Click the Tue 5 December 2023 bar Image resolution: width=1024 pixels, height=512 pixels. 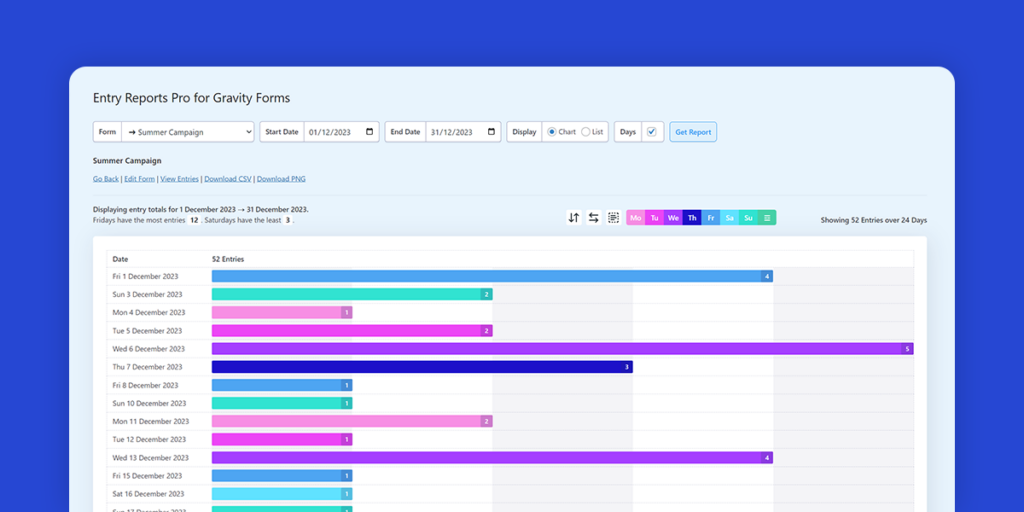tap(352, 330)
